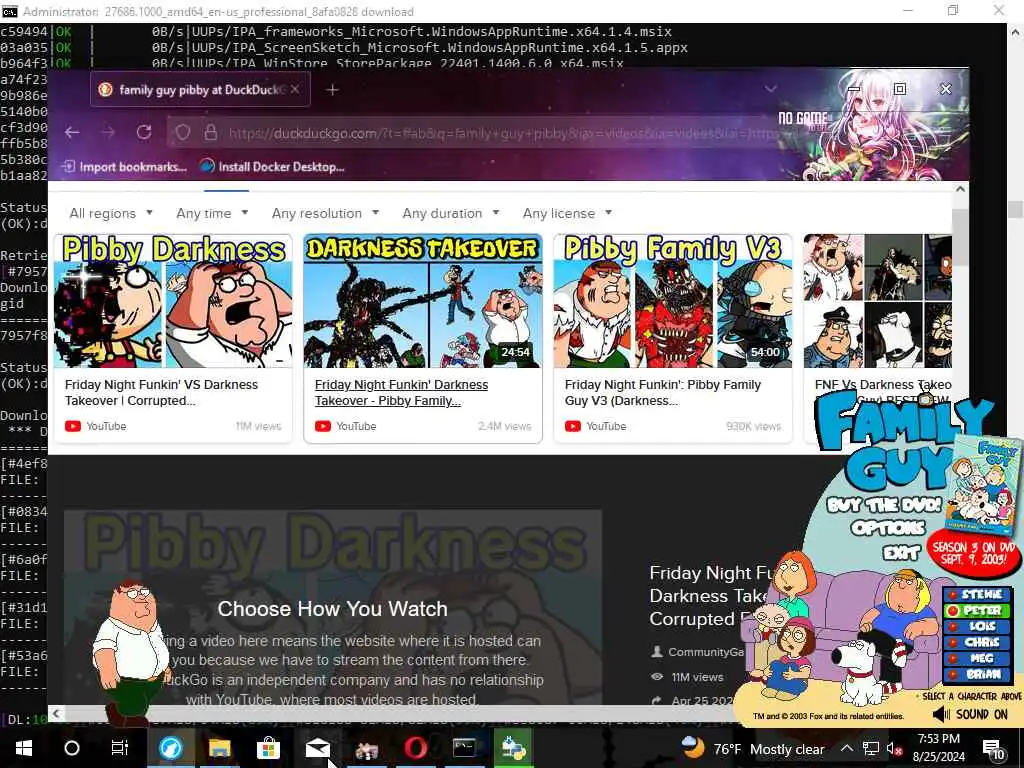
Task: Open the 76°F Mostly clear weather widget
Action: 752,748
